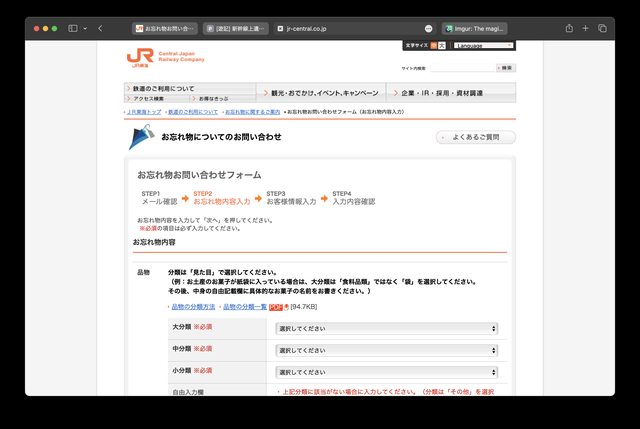
Task: Open the Language dropdown
Action: 483,46
